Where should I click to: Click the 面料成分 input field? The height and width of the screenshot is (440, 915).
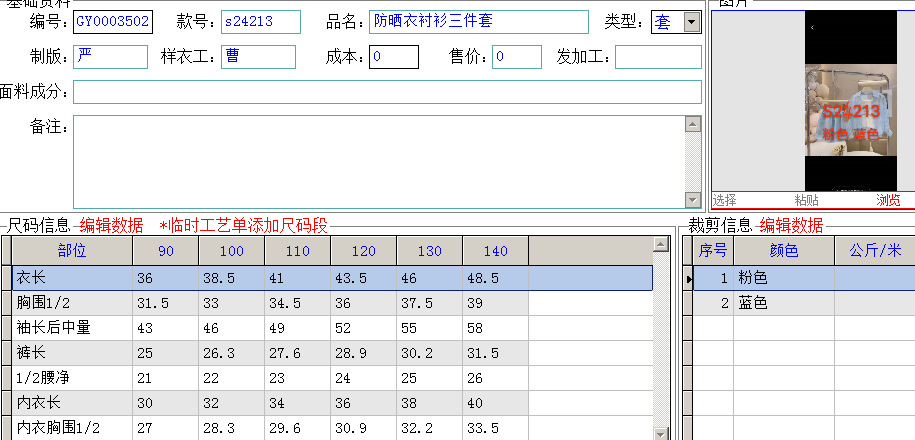[x=387, y=92]
